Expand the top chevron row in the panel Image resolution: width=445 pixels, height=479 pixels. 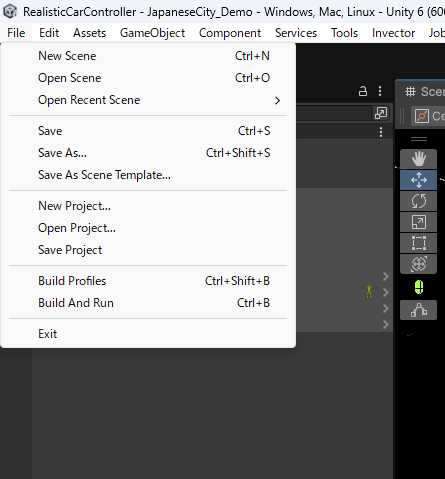pos(386,276)
